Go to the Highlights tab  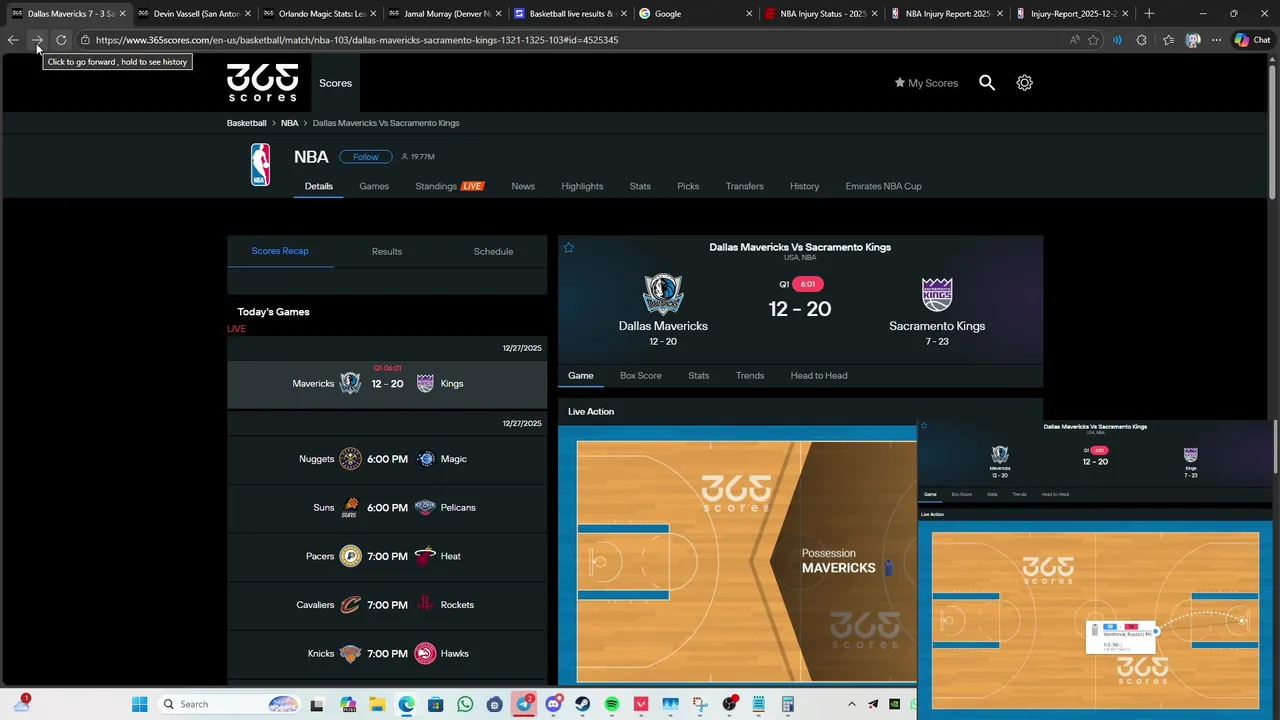582,186
